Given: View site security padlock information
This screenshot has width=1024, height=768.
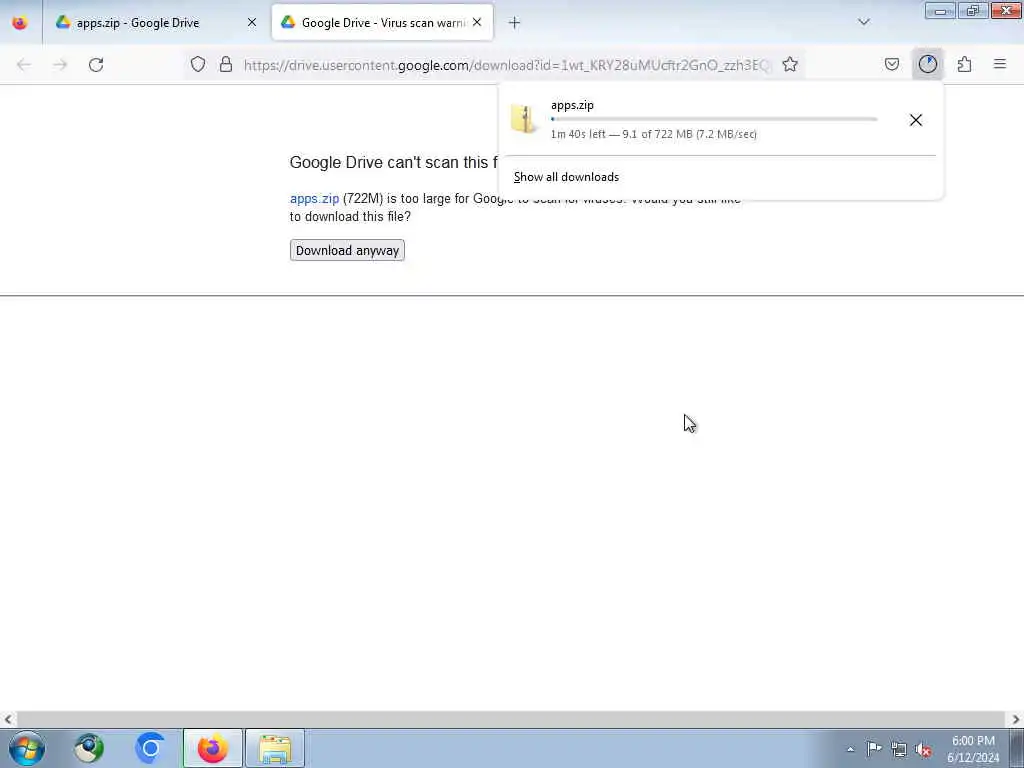Looking at the screenshot, I should tap(226, 65).
